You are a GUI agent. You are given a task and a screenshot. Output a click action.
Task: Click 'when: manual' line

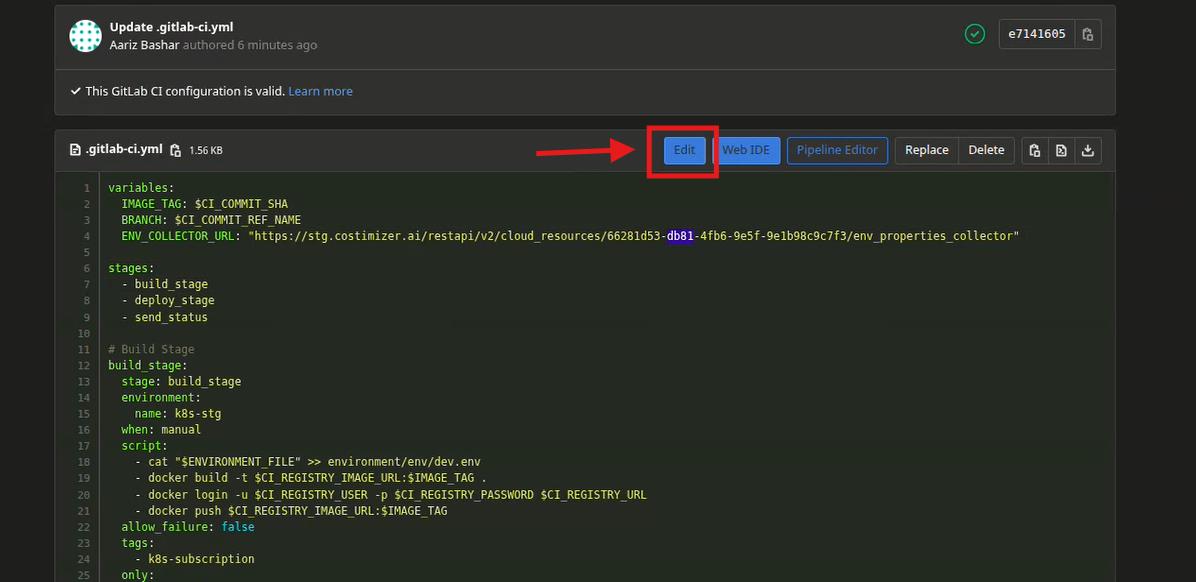point(161,430)
